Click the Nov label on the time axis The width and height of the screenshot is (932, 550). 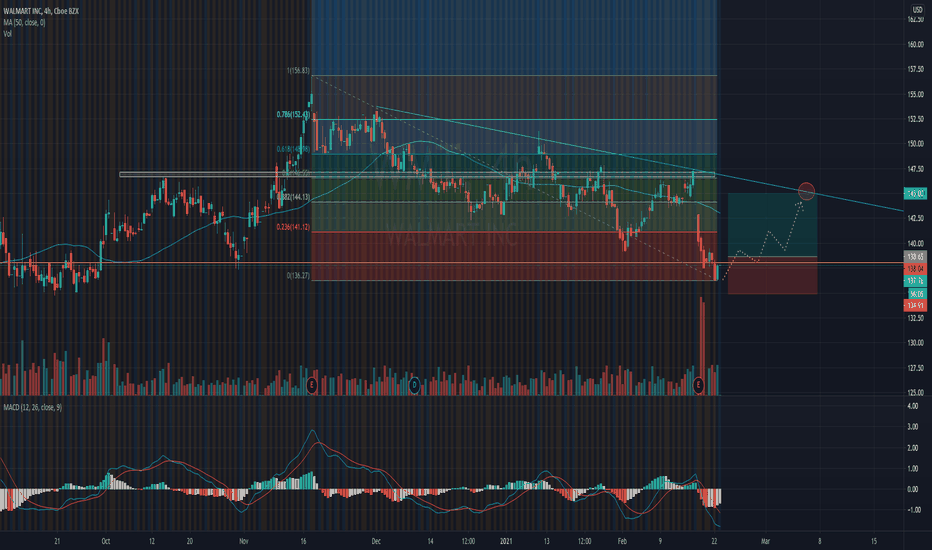[244, 541]
